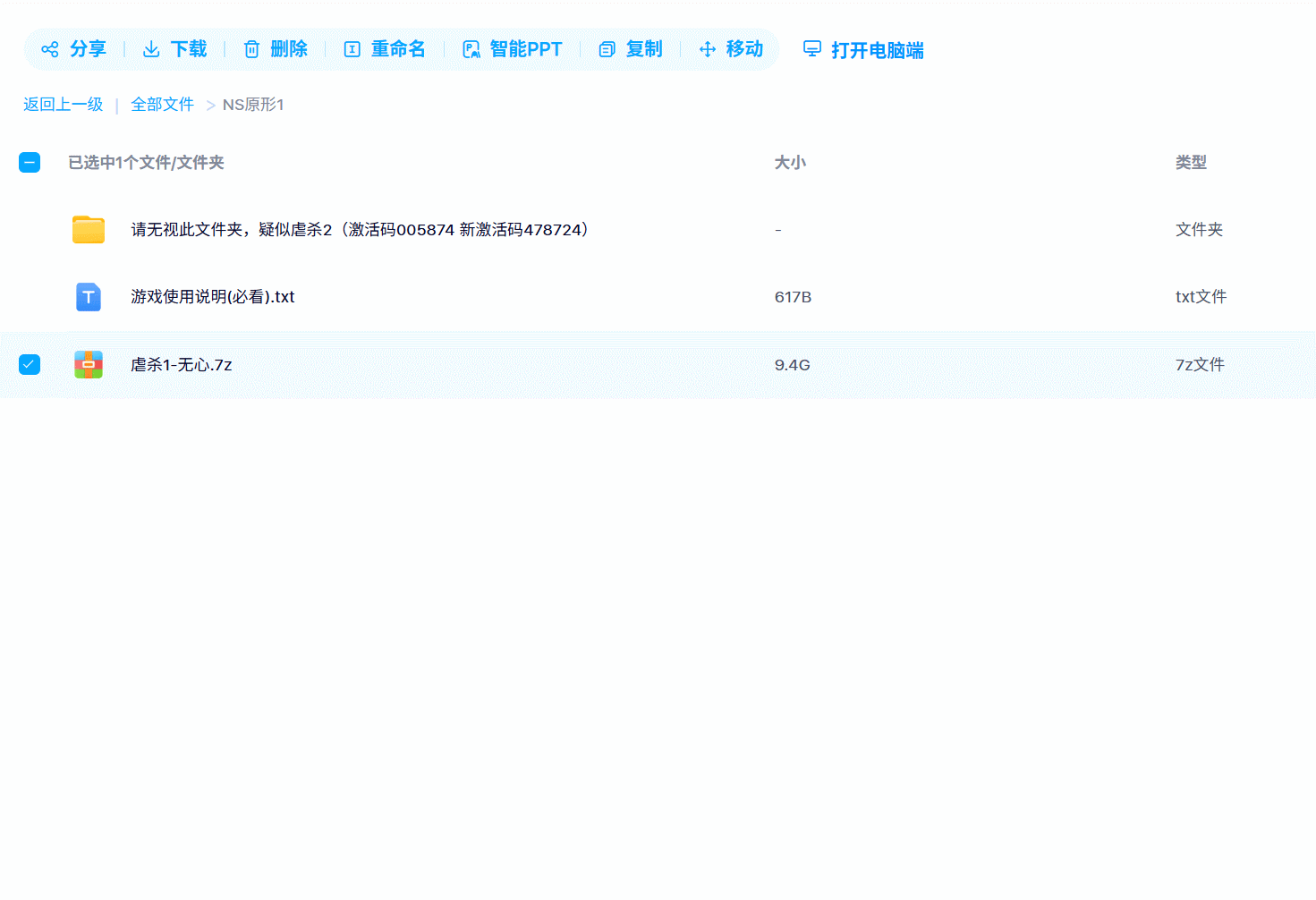Uncheck 虐杀1-无心.7z selection checkbox
The height and width of the screenshot is (900, 1316).
30,364
